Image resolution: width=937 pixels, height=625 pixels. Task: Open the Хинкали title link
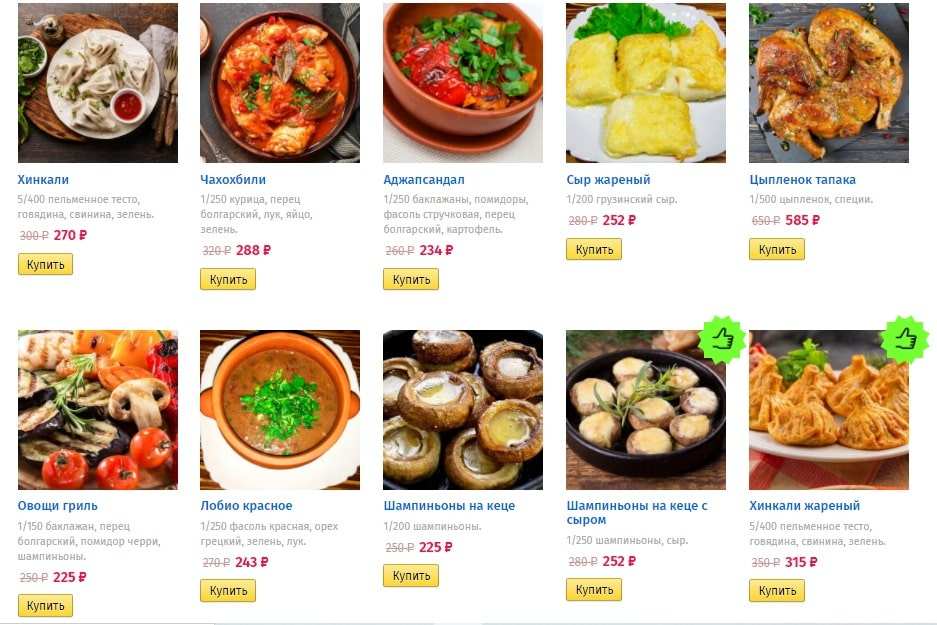(43, 179)
